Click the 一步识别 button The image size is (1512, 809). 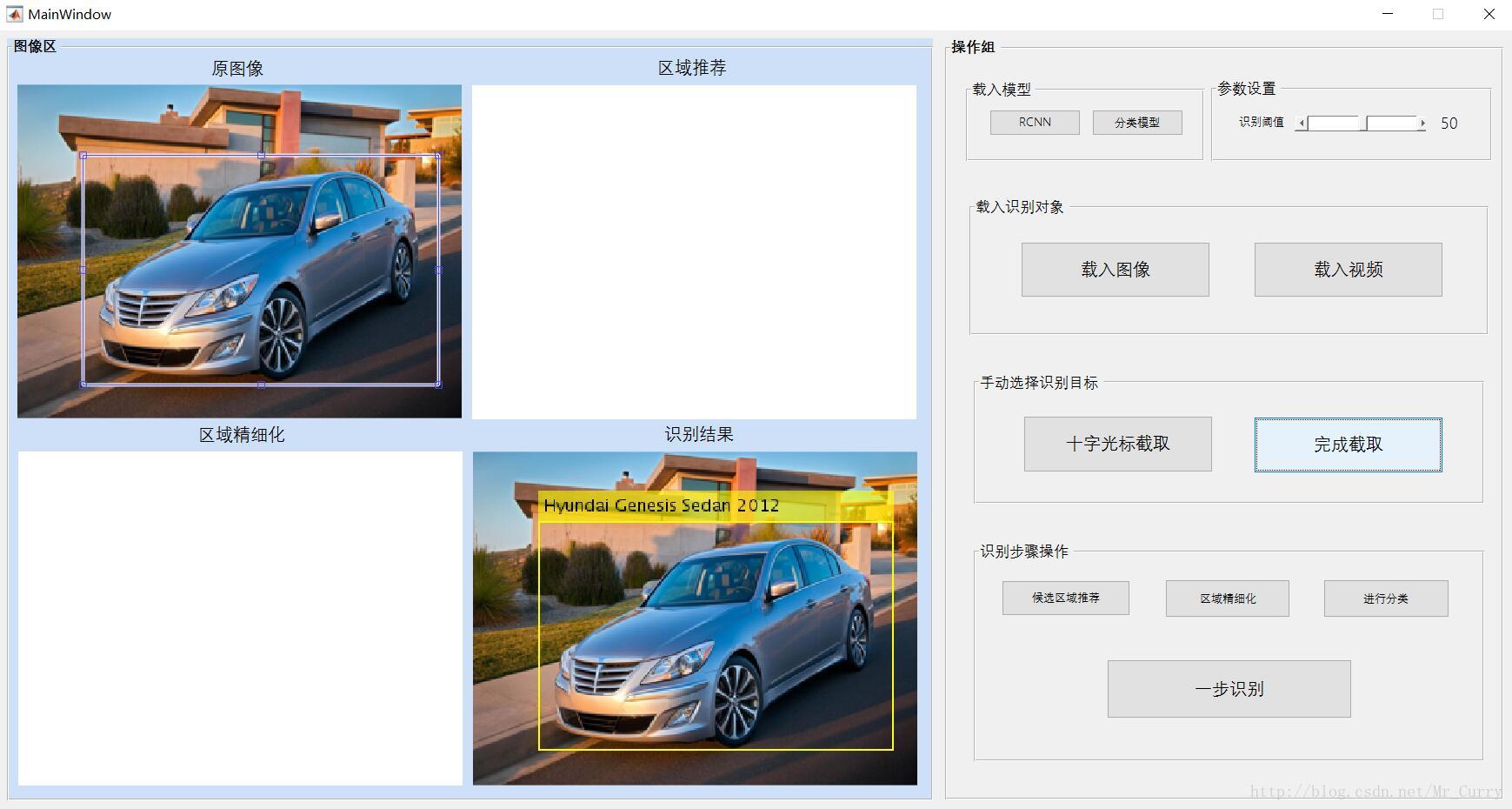[1229, 689]
